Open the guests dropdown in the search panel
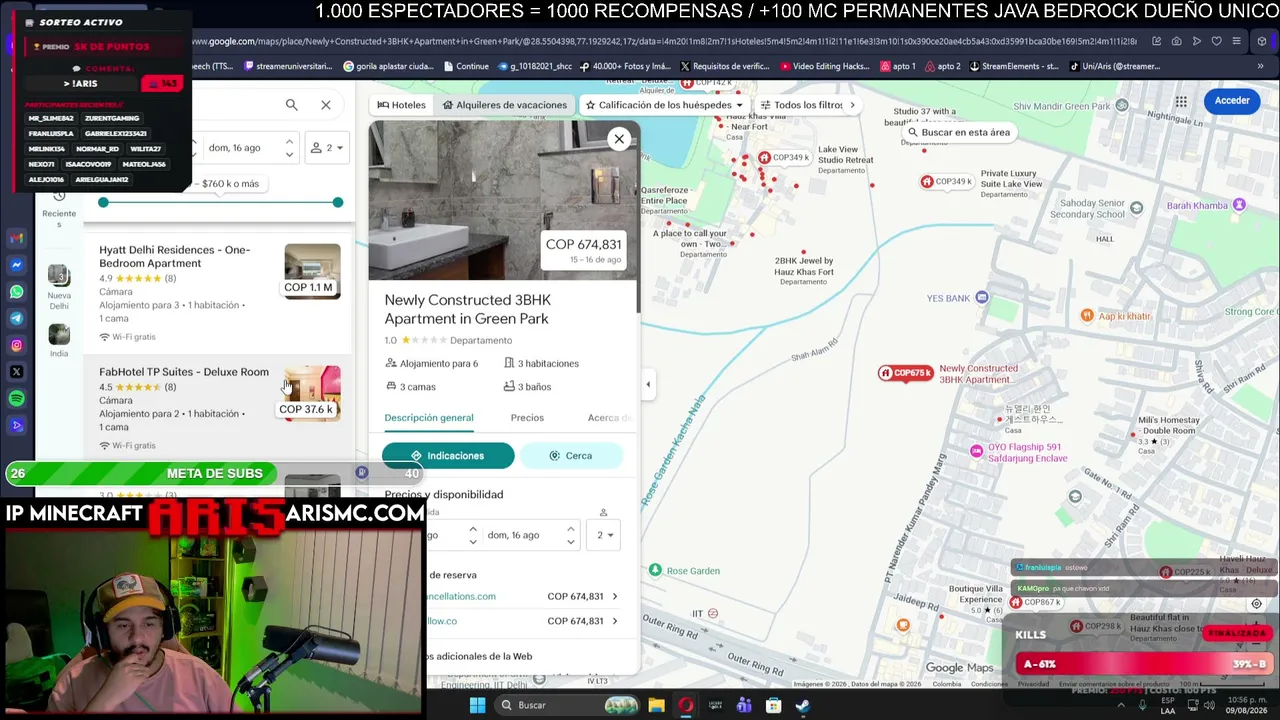1280x720 pixels. pos(328,148)
